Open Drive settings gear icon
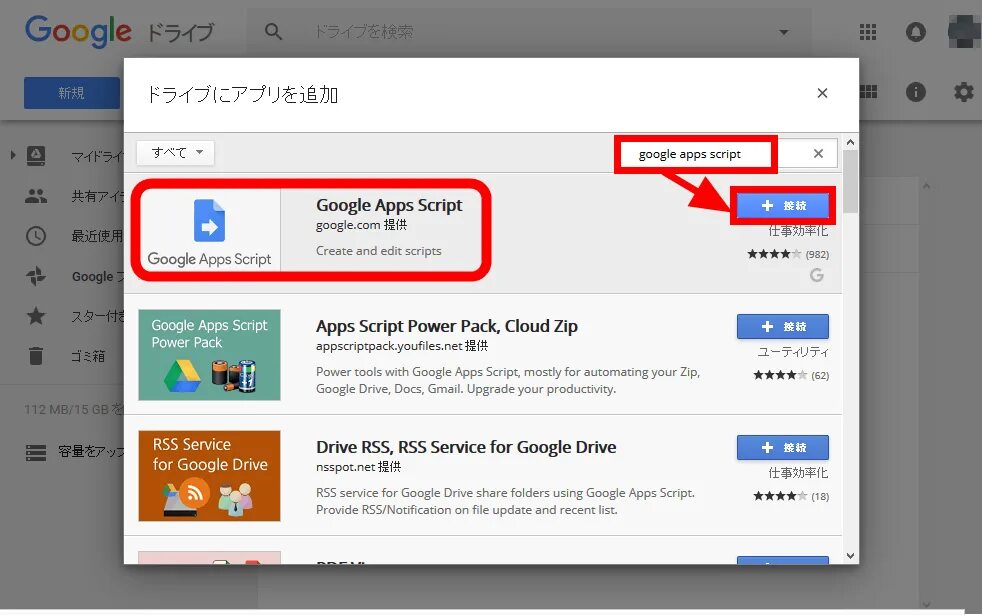The width and height of the screenshot is (982, 615). [964, 92]
